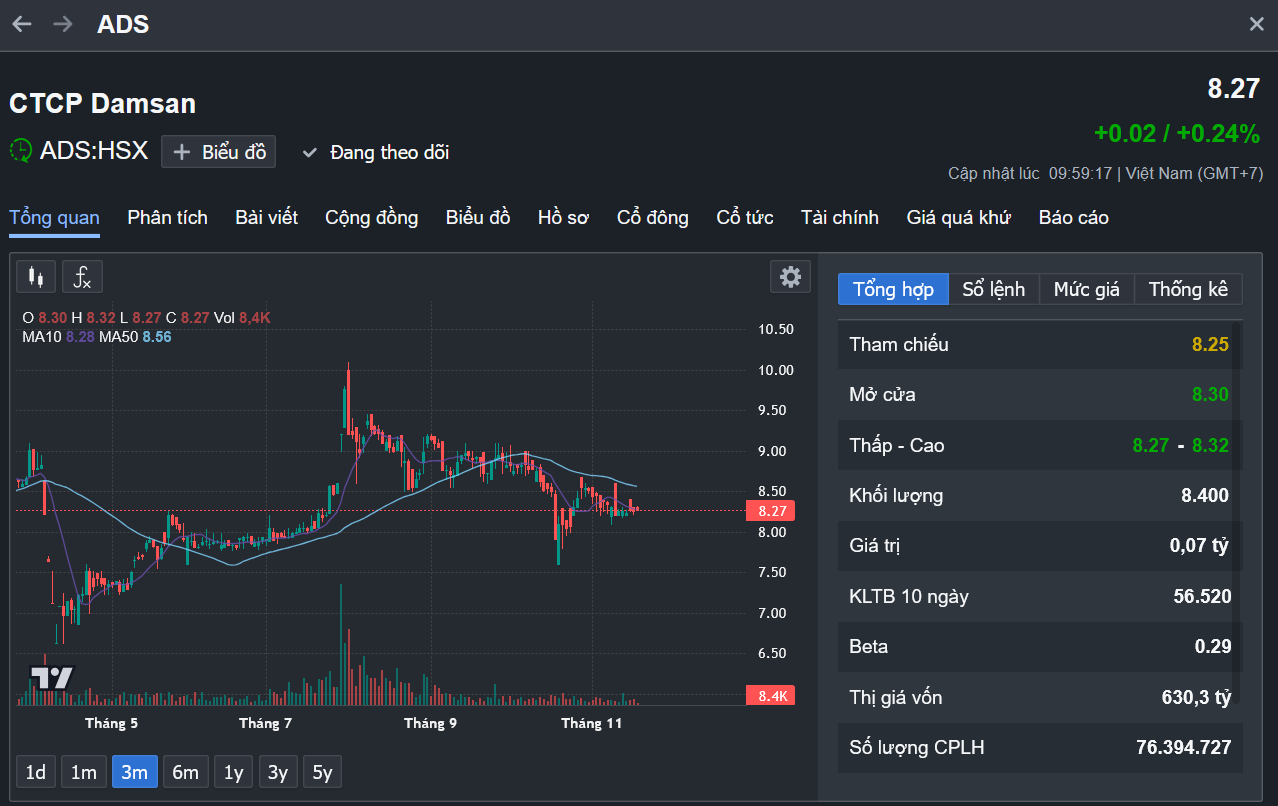Screen dimensions: 1278x806
Task: Click the ADS:HSX ticker symbol
Action: [94, 151]
